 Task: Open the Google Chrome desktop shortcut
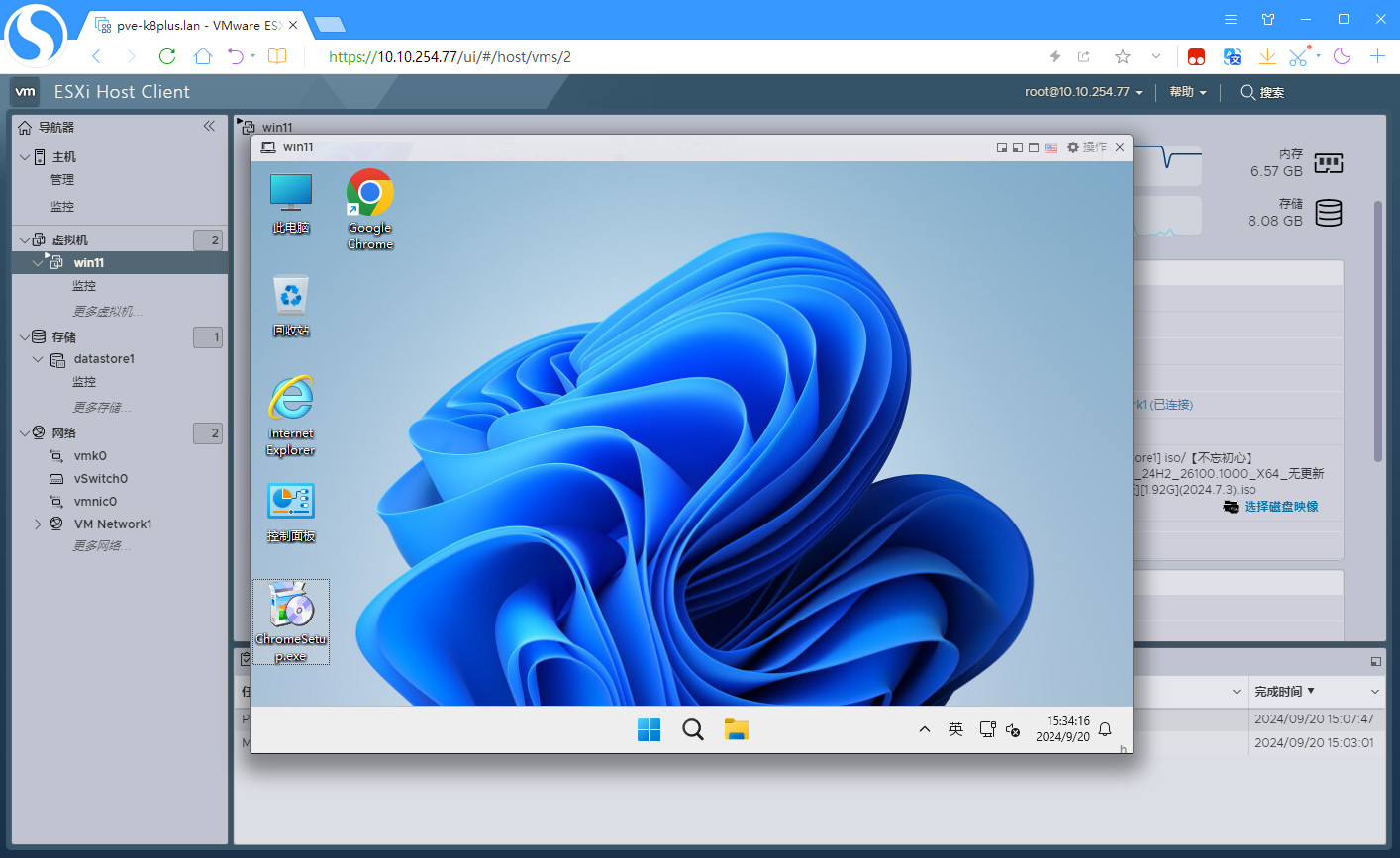point(370,209)
